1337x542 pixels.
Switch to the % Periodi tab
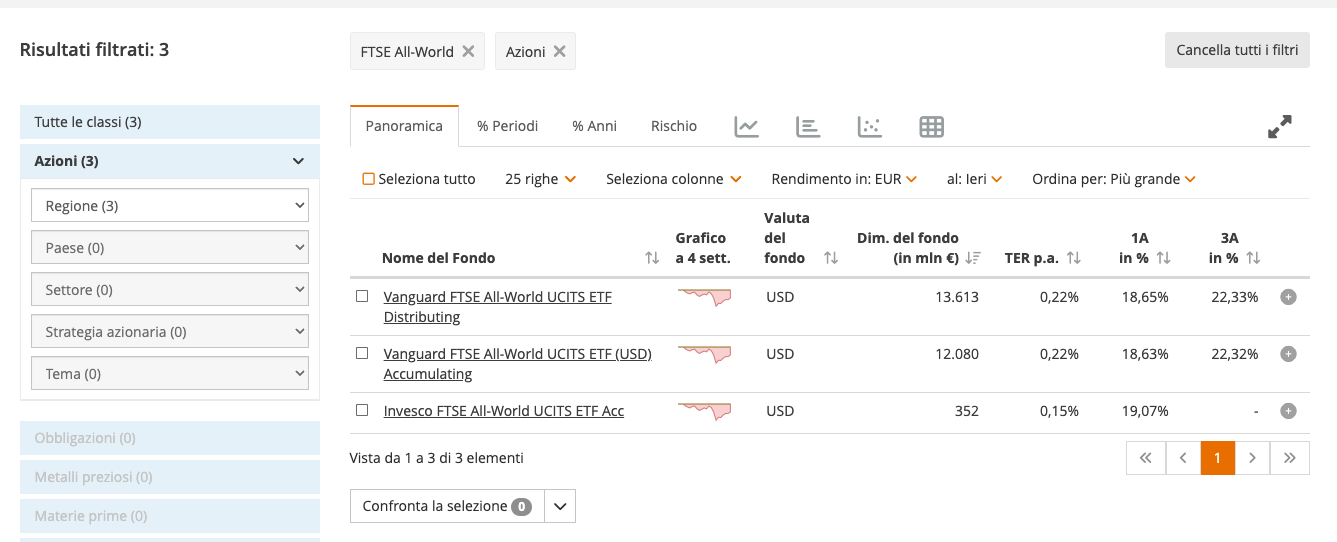tap(507, 126)
